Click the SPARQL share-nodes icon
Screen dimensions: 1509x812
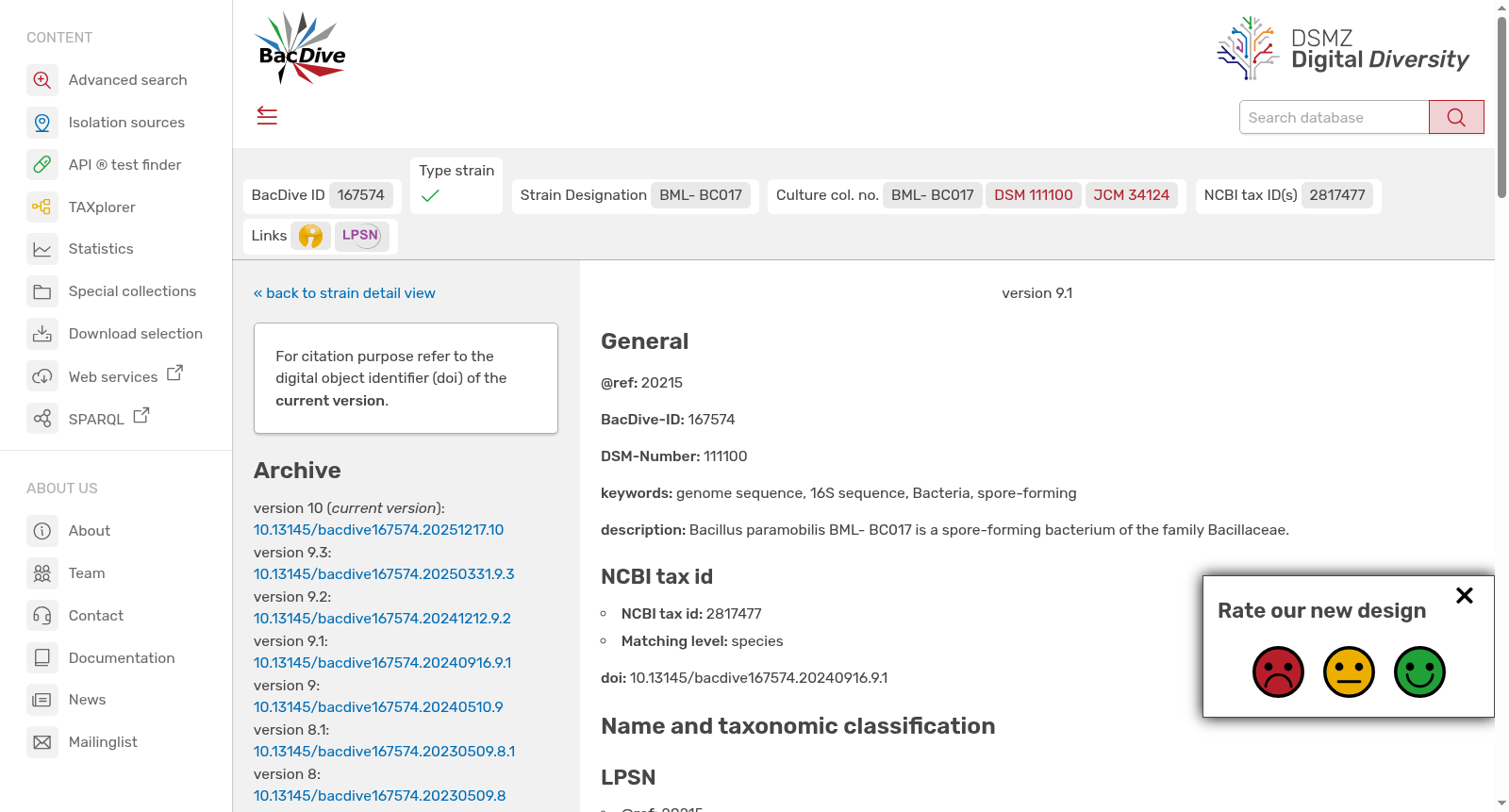(42, 418)
